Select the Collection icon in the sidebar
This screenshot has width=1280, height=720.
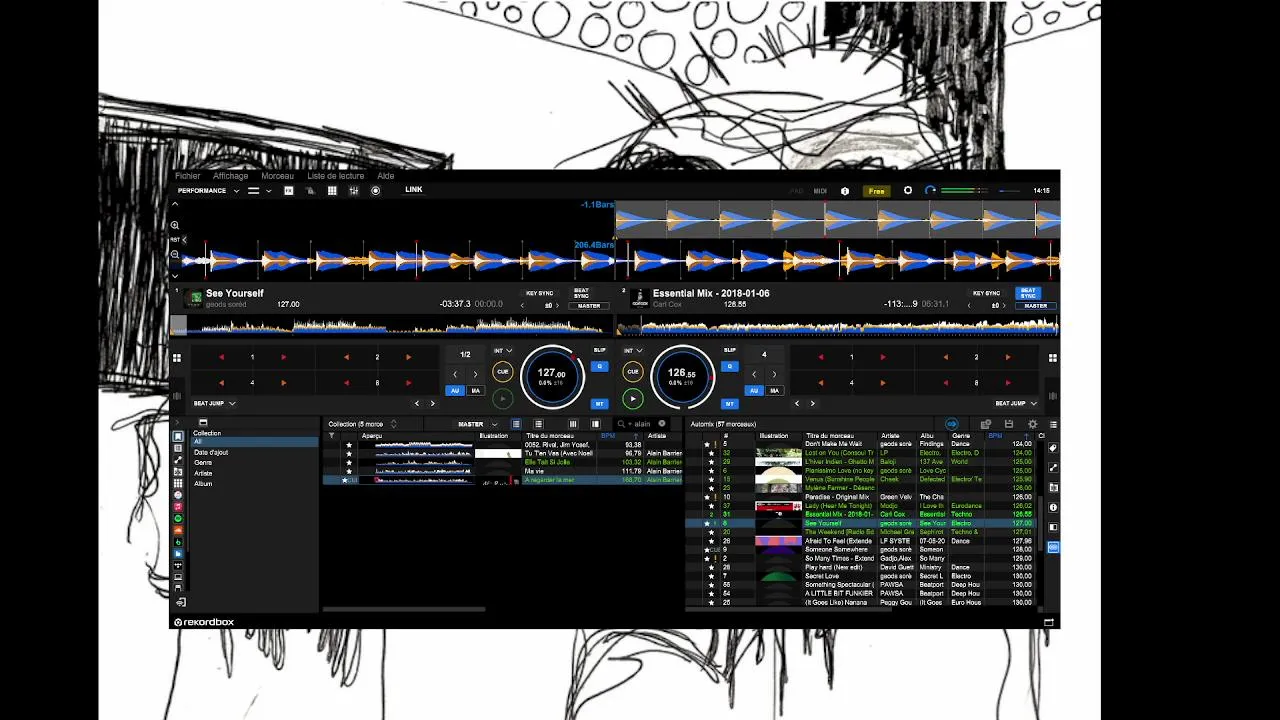[178, 436]
